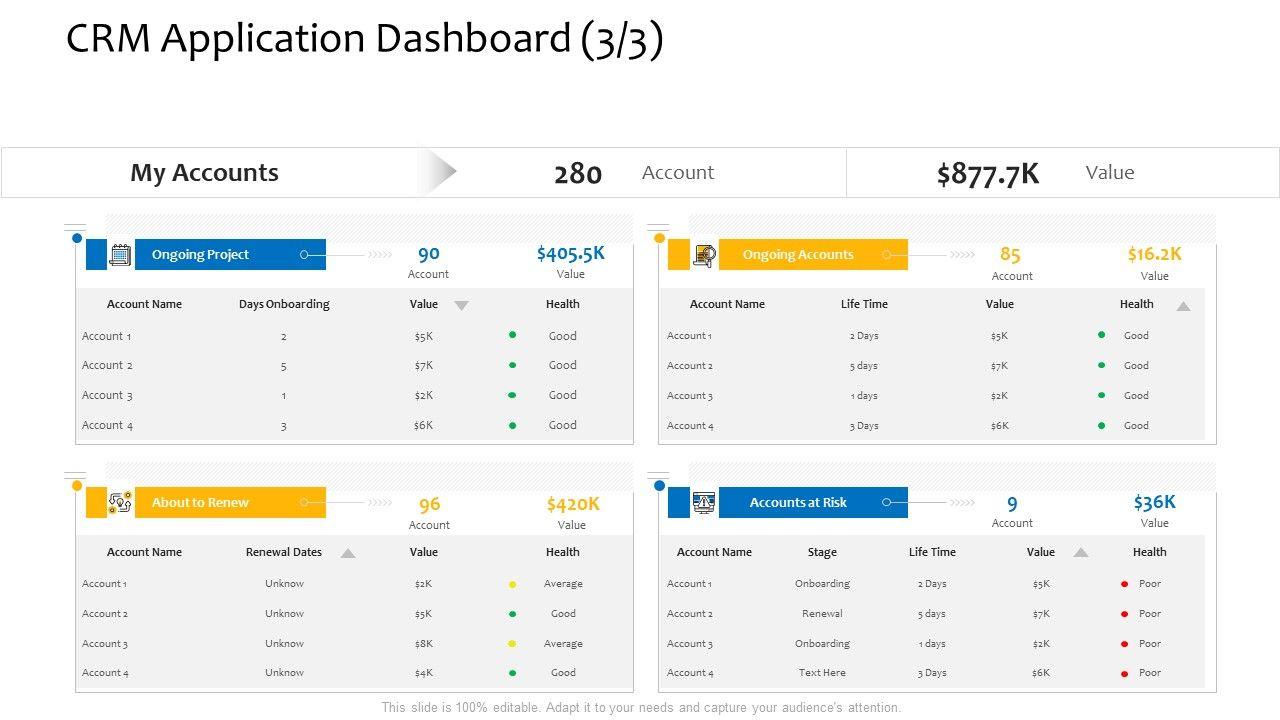Select the Ongoing Project header tab
This screenshot has height=720, width=1280.
coord(230,254)
